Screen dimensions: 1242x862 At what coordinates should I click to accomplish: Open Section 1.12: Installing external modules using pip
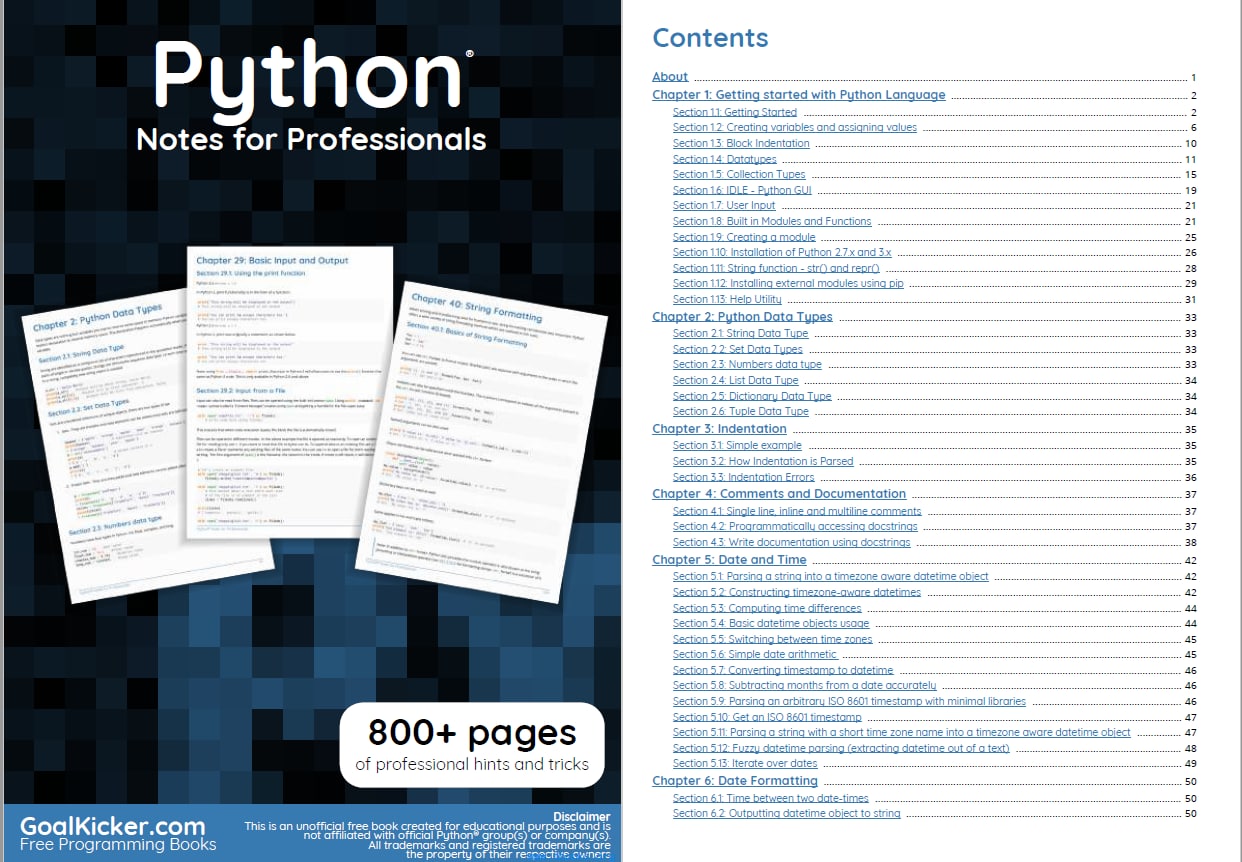tap(788, 284)
